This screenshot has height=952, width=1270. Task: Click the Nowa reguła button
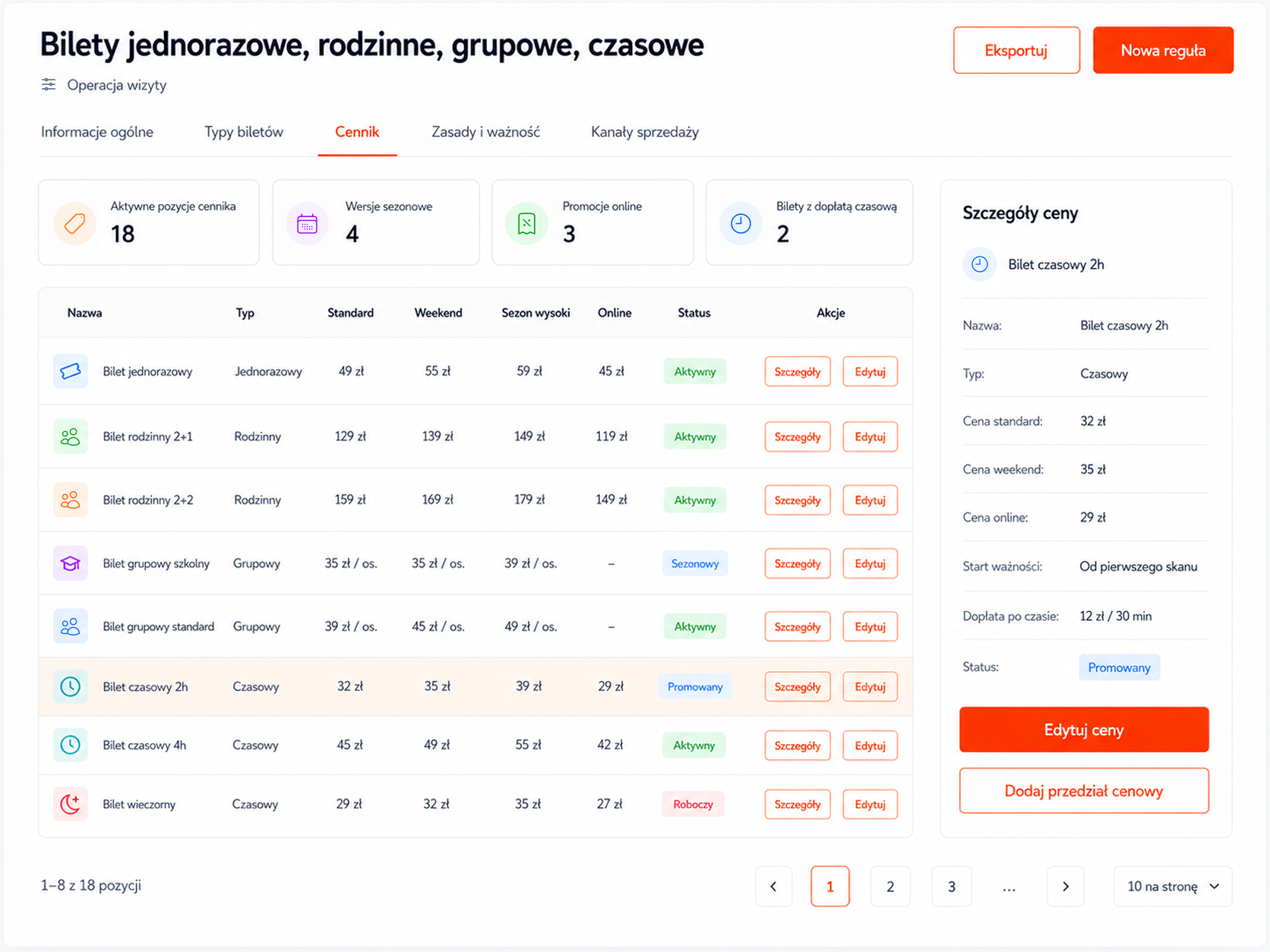[1163, 50]
